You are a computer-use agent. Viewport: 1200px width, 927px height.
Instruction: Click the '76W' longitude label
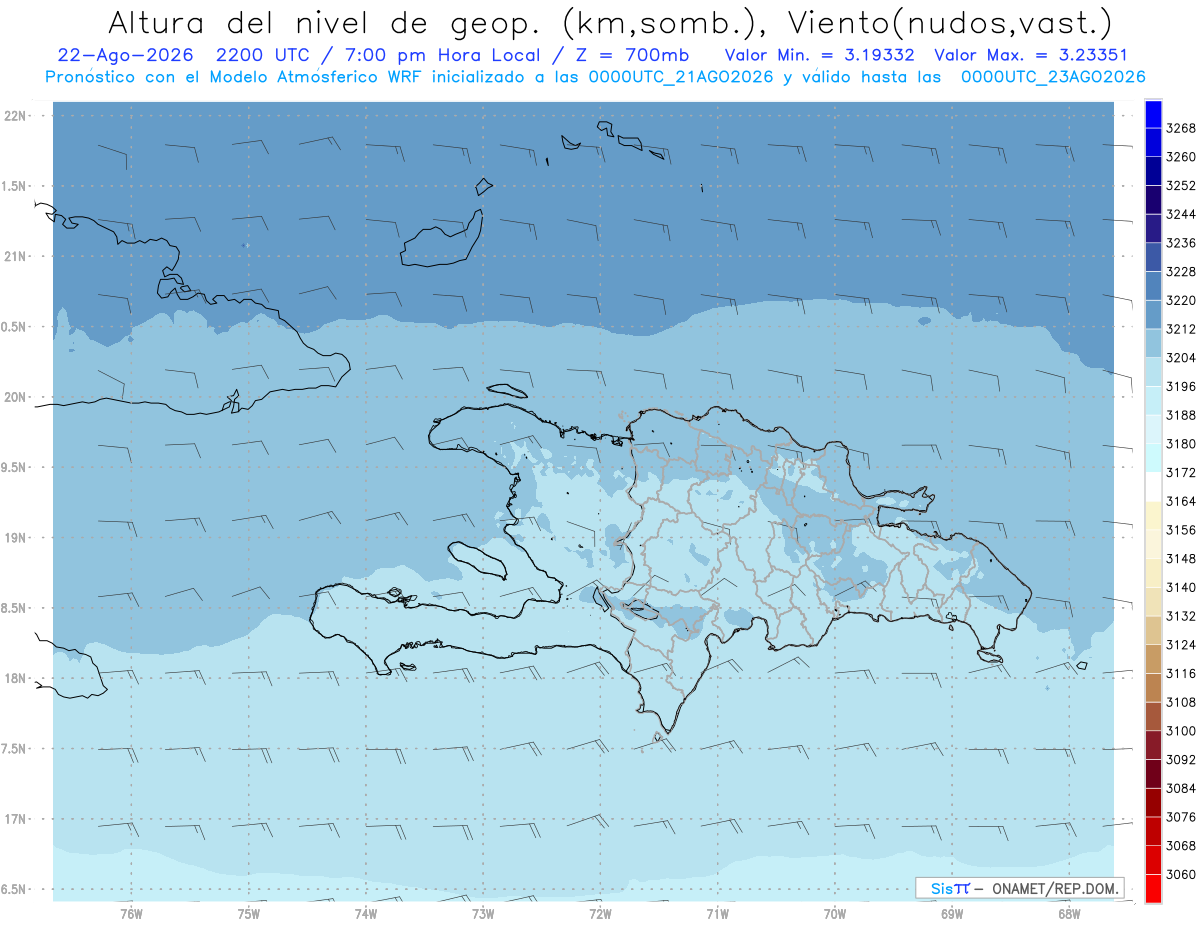point(131,914)
